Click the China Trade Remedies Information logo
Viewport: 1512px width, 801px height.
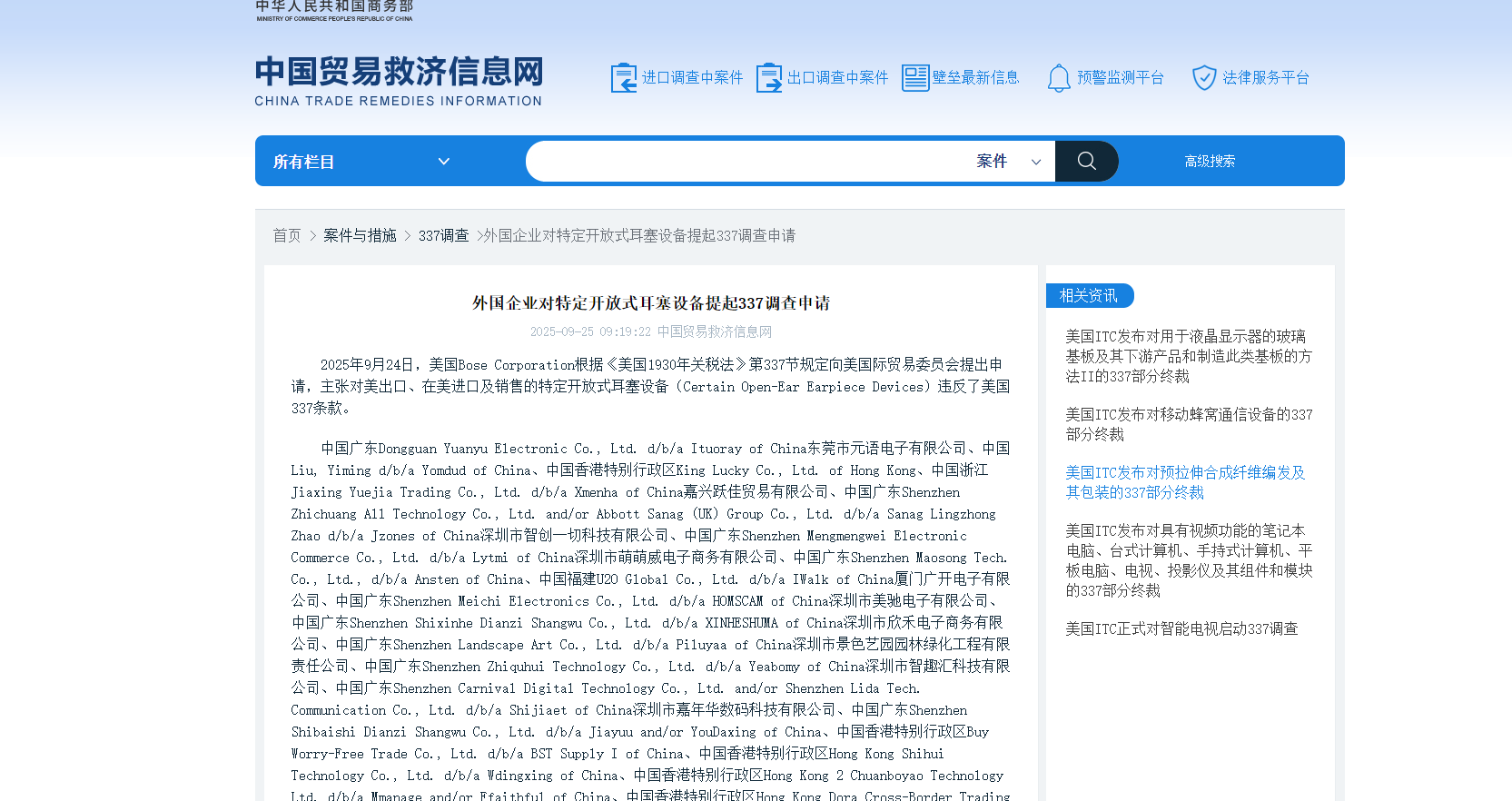click(399, 81)
